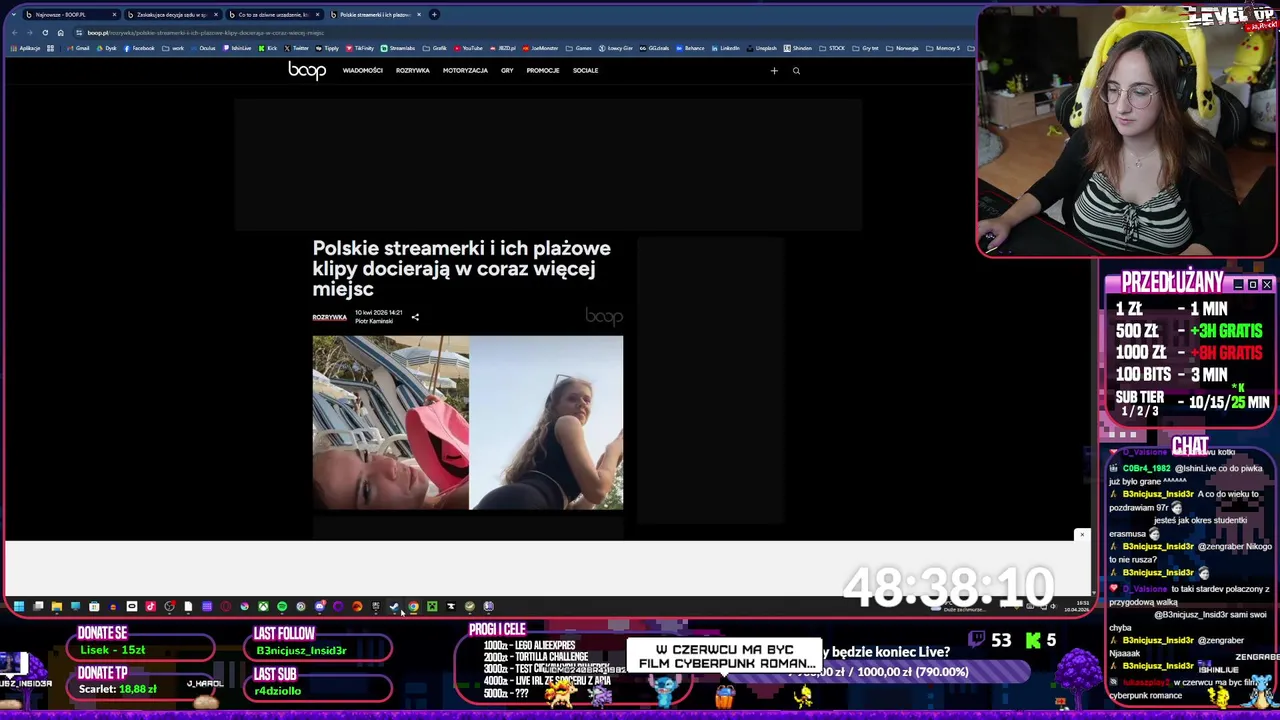Open Discord from the taskbar

320,606
